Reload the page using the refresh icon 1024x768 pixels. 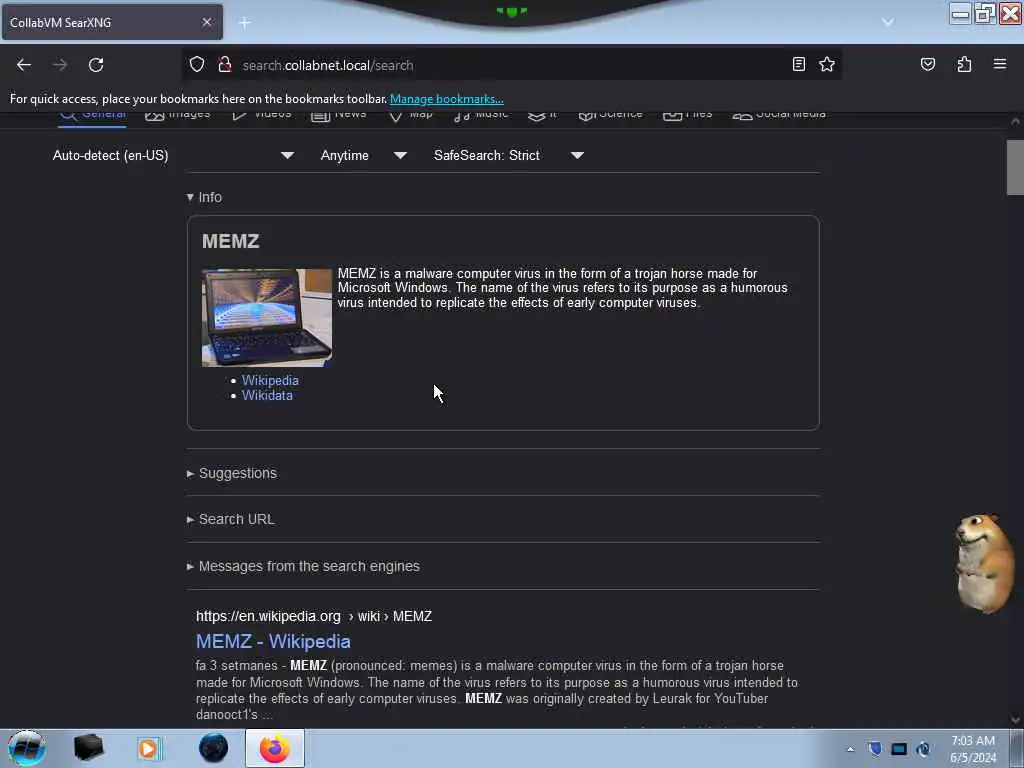pos(96,65)
